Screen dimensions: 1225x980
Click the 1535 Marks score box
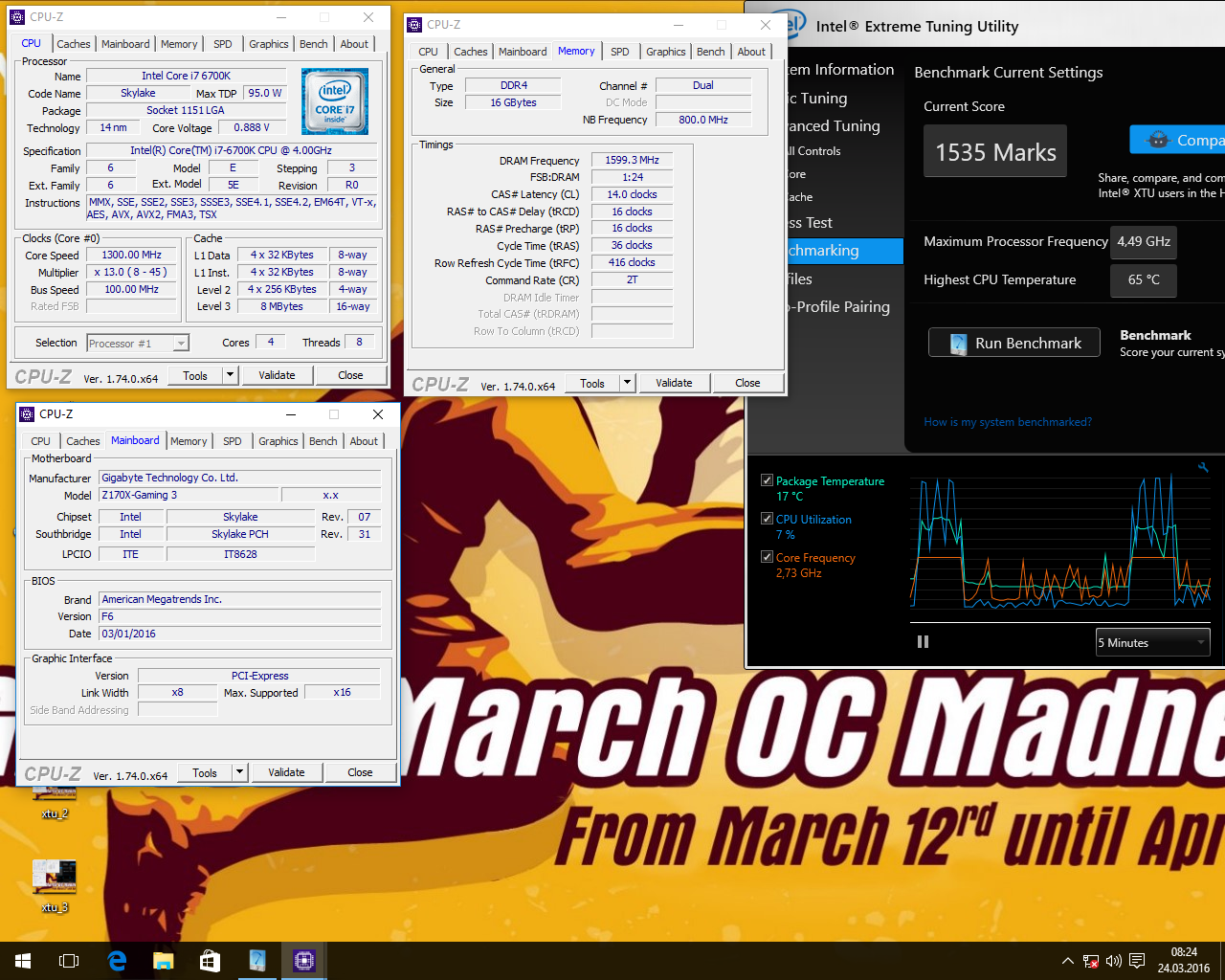click(995, 151)
